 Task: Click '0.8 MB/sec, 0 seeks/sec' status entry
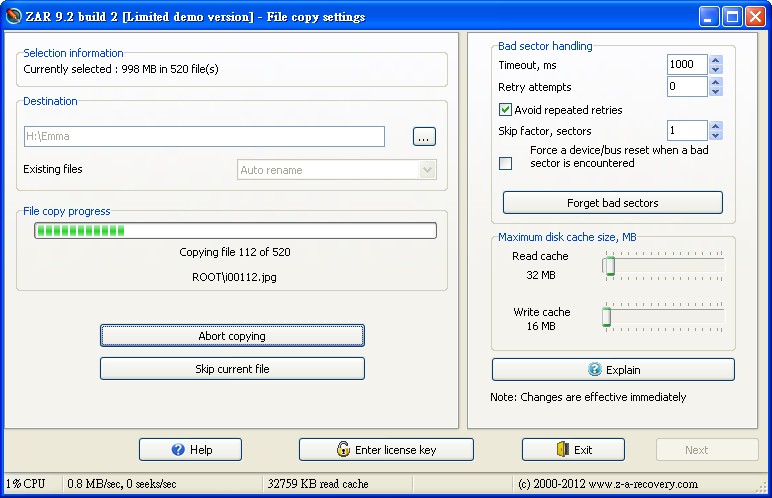(x=122, y=484)
